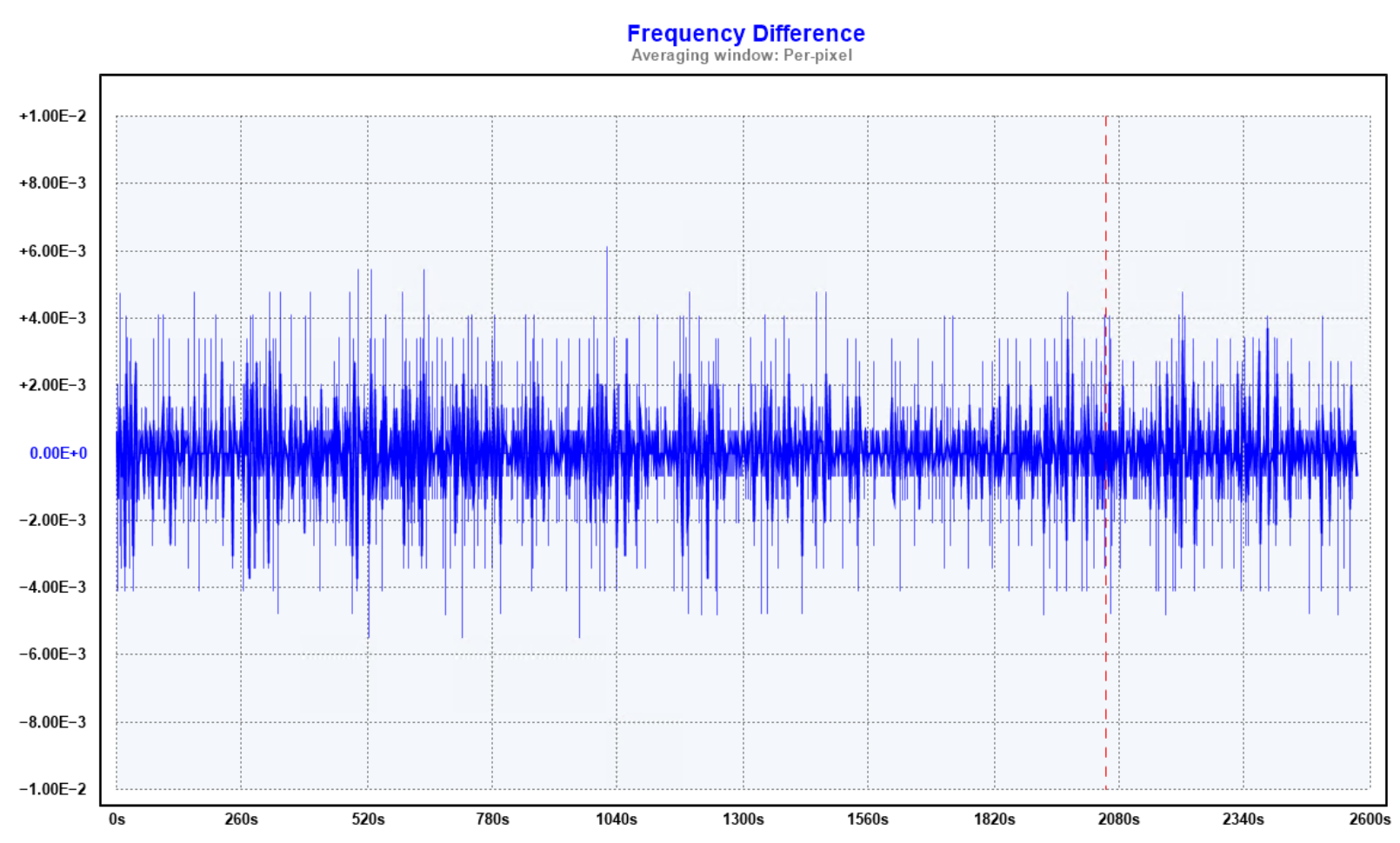Click the +6.00E−3 y-axis tick label
1400x843 pixels.
tap(53, 251)
